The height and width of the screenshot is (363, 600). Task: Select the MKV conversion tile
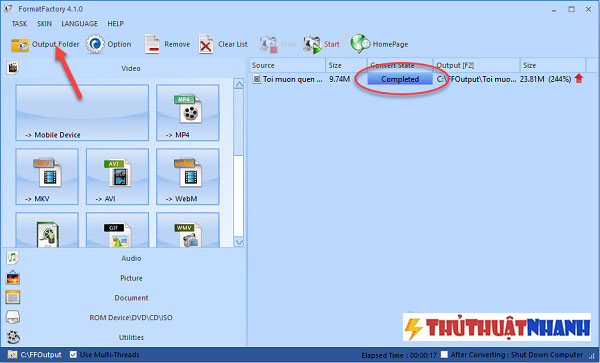(x=47, y=176)
